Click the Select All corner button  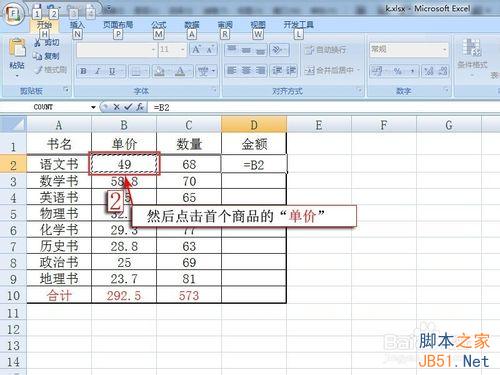[x=13, y=125]
